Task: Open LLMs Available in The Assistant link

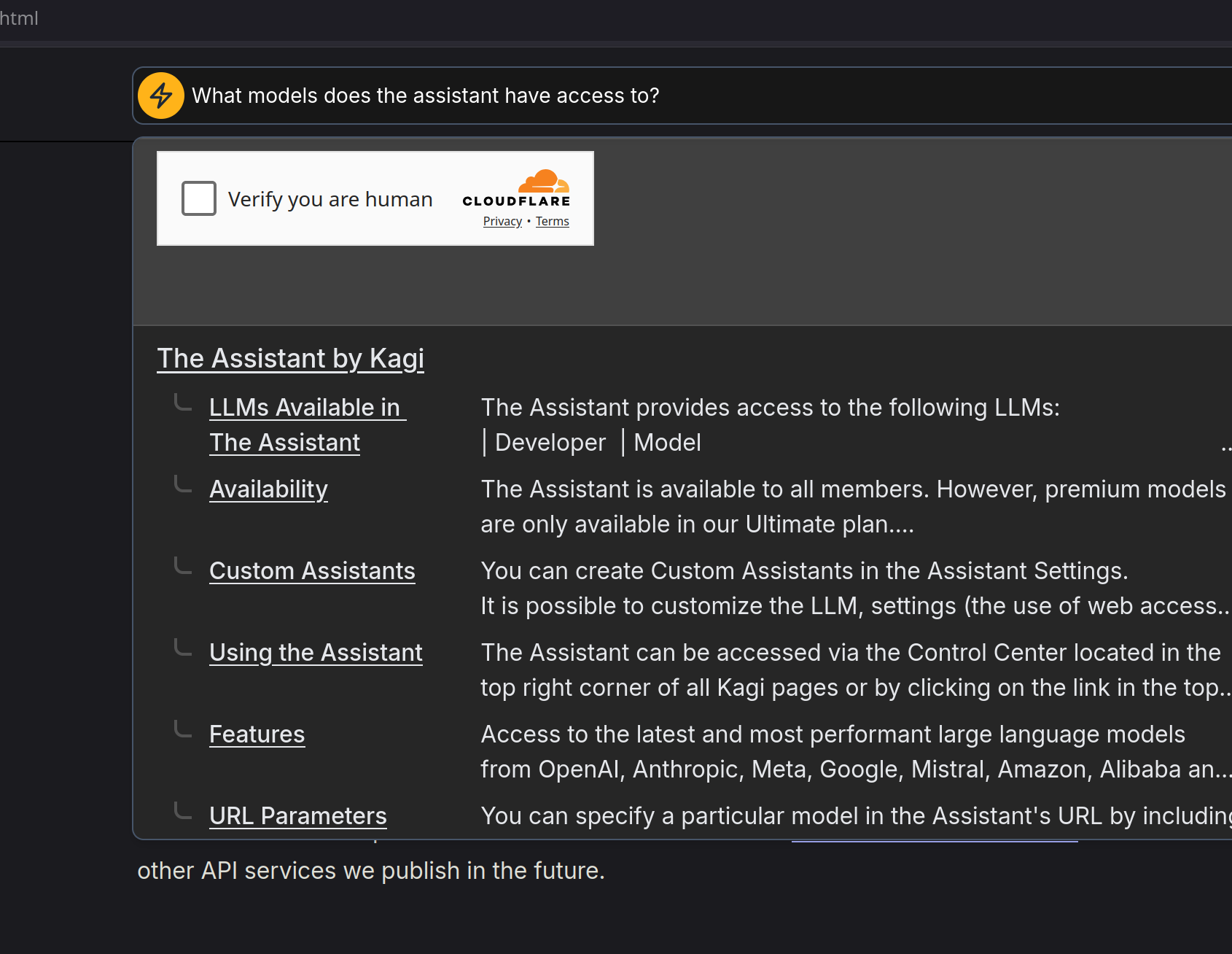Action: click(x=306, y=408)
